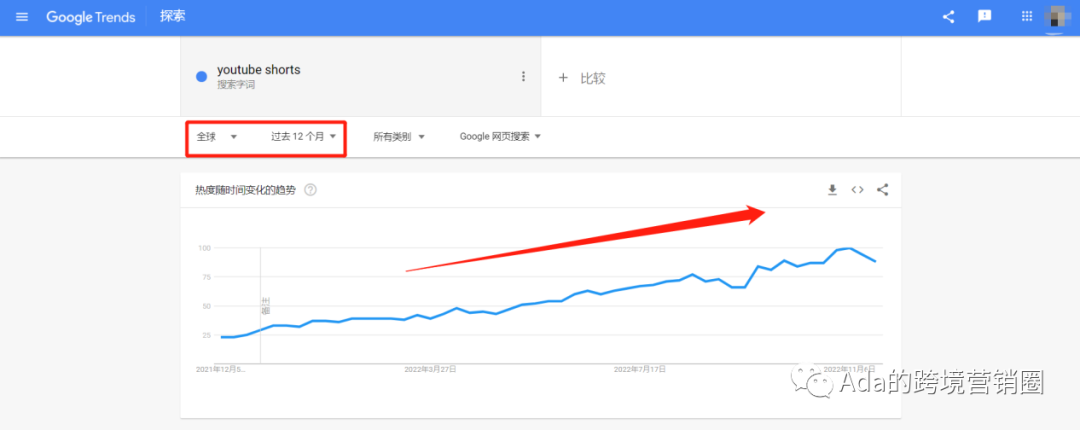Click the 热度随时间变化的趋势 title

tap(246, 190)
